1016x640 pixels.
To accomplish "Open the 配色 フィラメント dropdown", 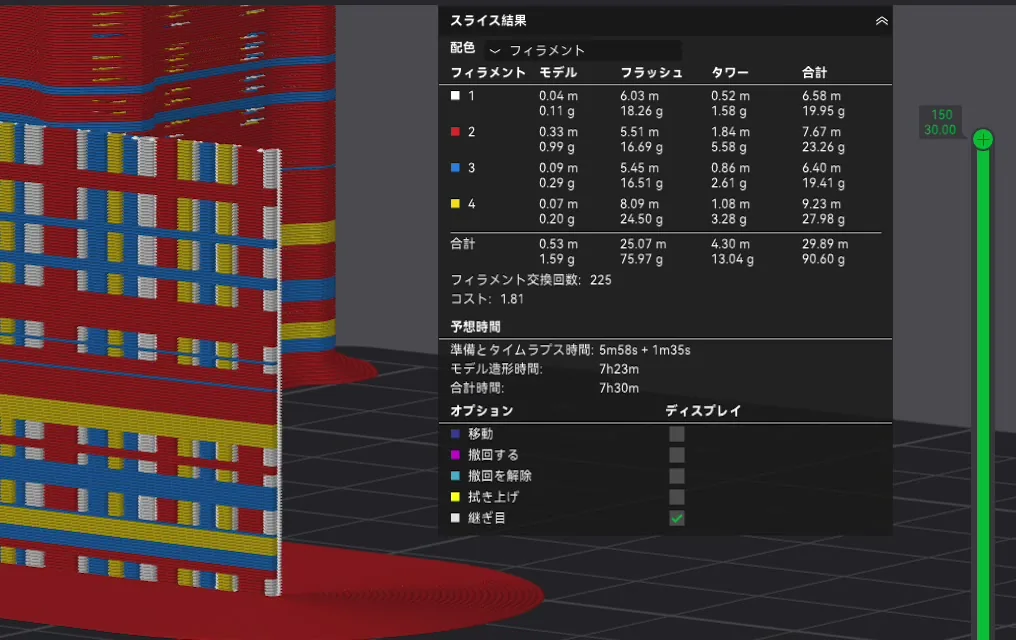I will pos(583,50).
